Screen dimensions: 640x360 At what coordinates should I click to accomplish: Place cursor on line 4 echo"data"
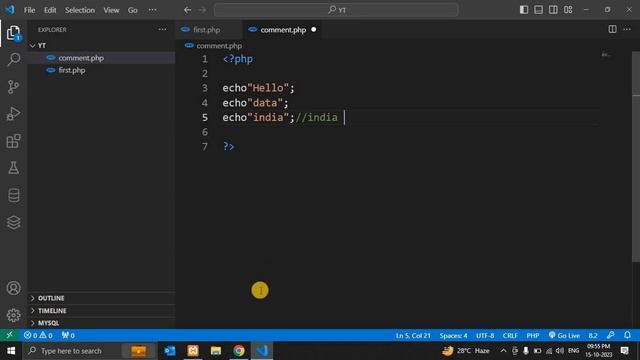(255, 103)
